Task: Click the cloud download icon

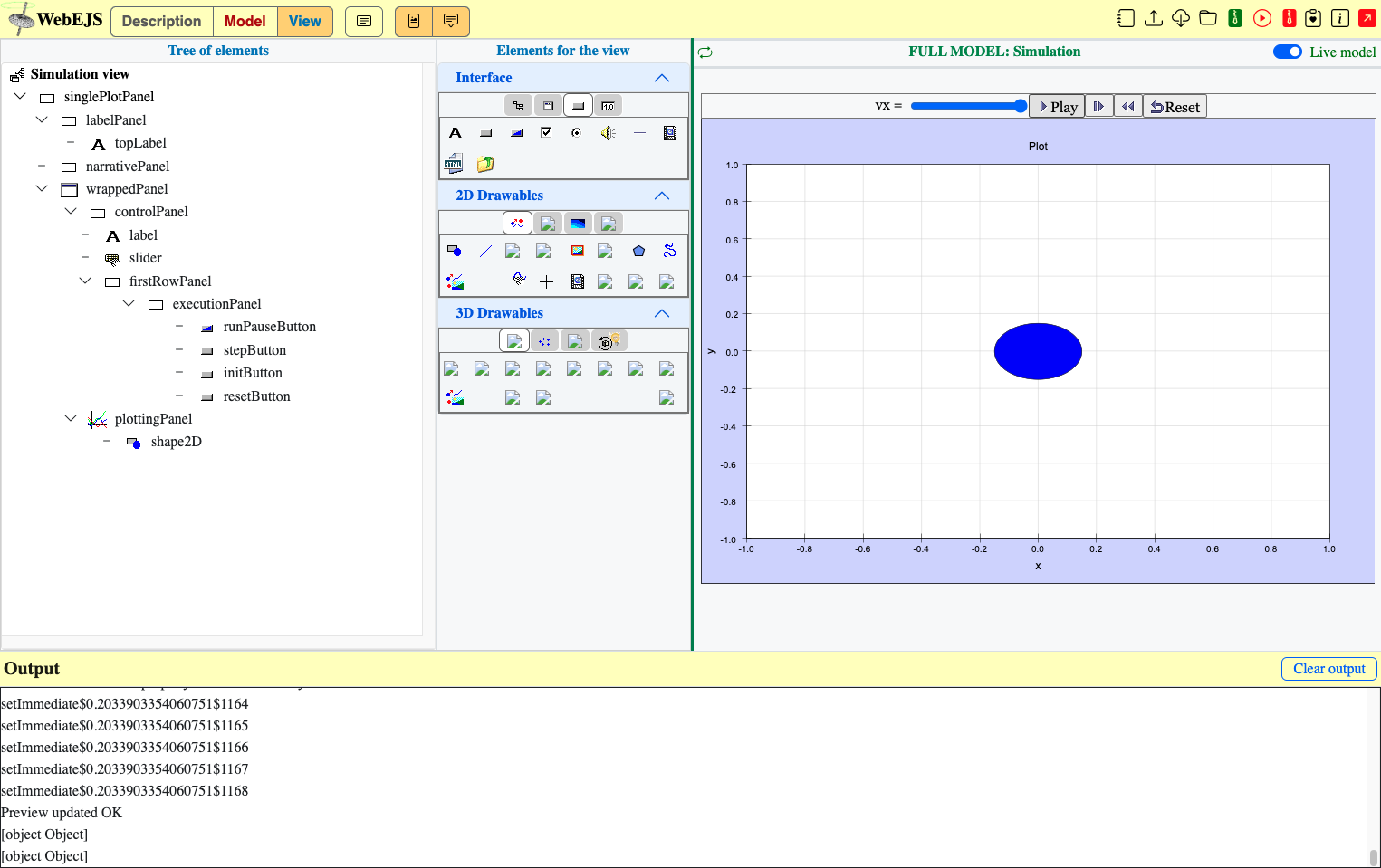Action: 1180,18
